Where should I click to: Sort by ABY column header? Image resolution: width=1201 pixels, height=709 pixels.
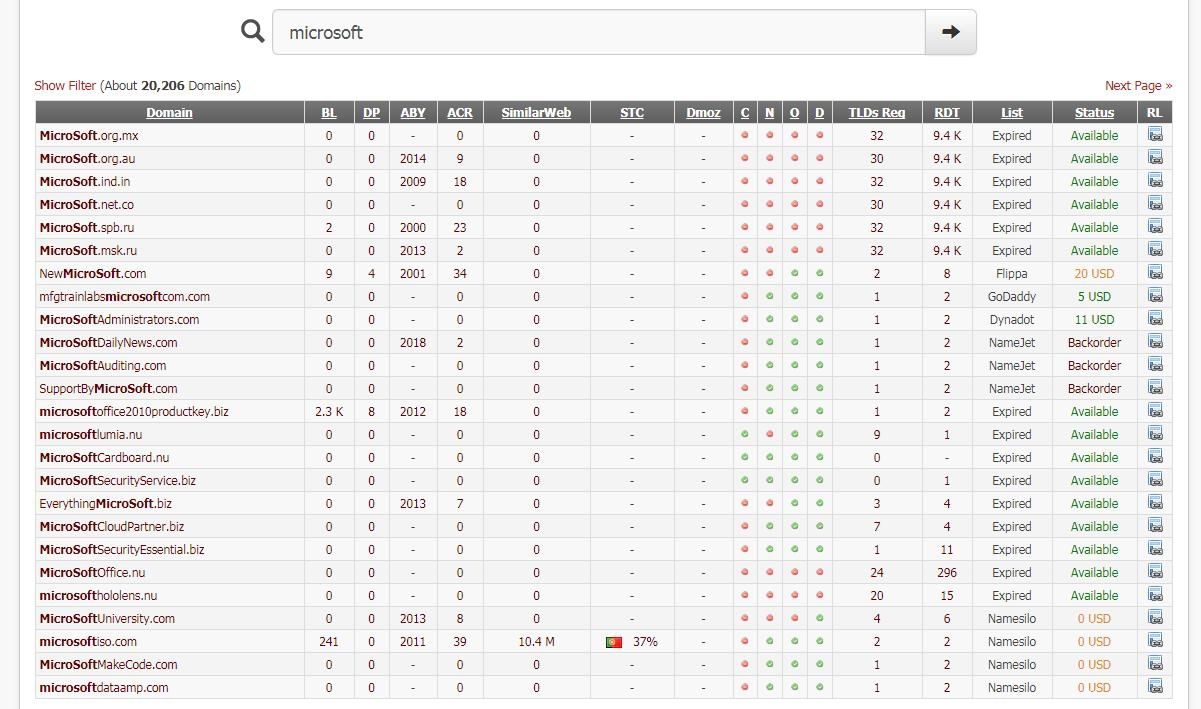coord(413,113)
